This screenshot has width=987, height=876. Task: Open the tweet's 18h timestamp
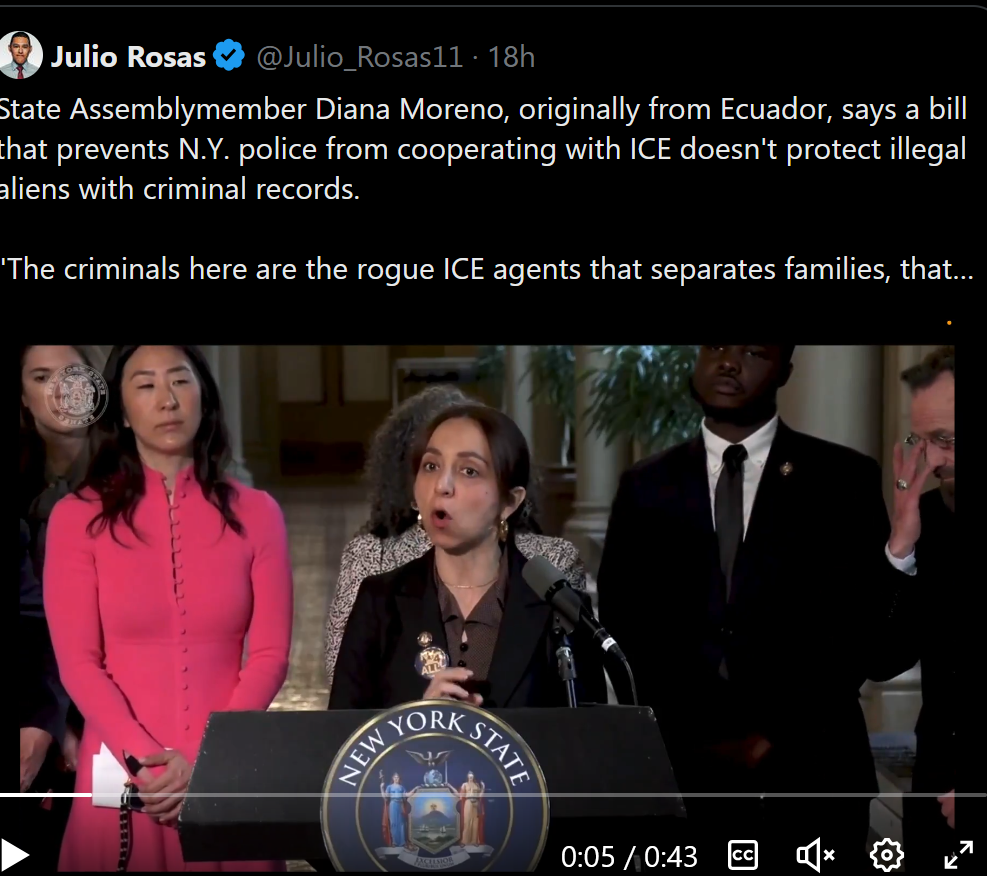pyautogui.click(x=511, y=57)
